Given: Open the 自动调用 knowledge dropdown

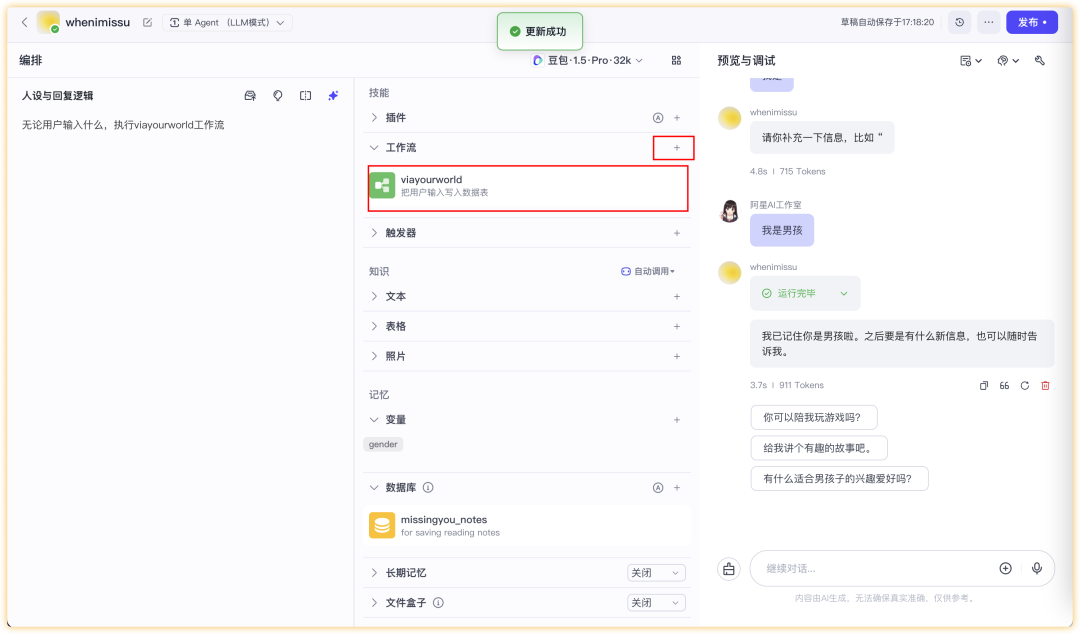Looking at the screenshot, I should pyautogui.click(x=647, y=272).
